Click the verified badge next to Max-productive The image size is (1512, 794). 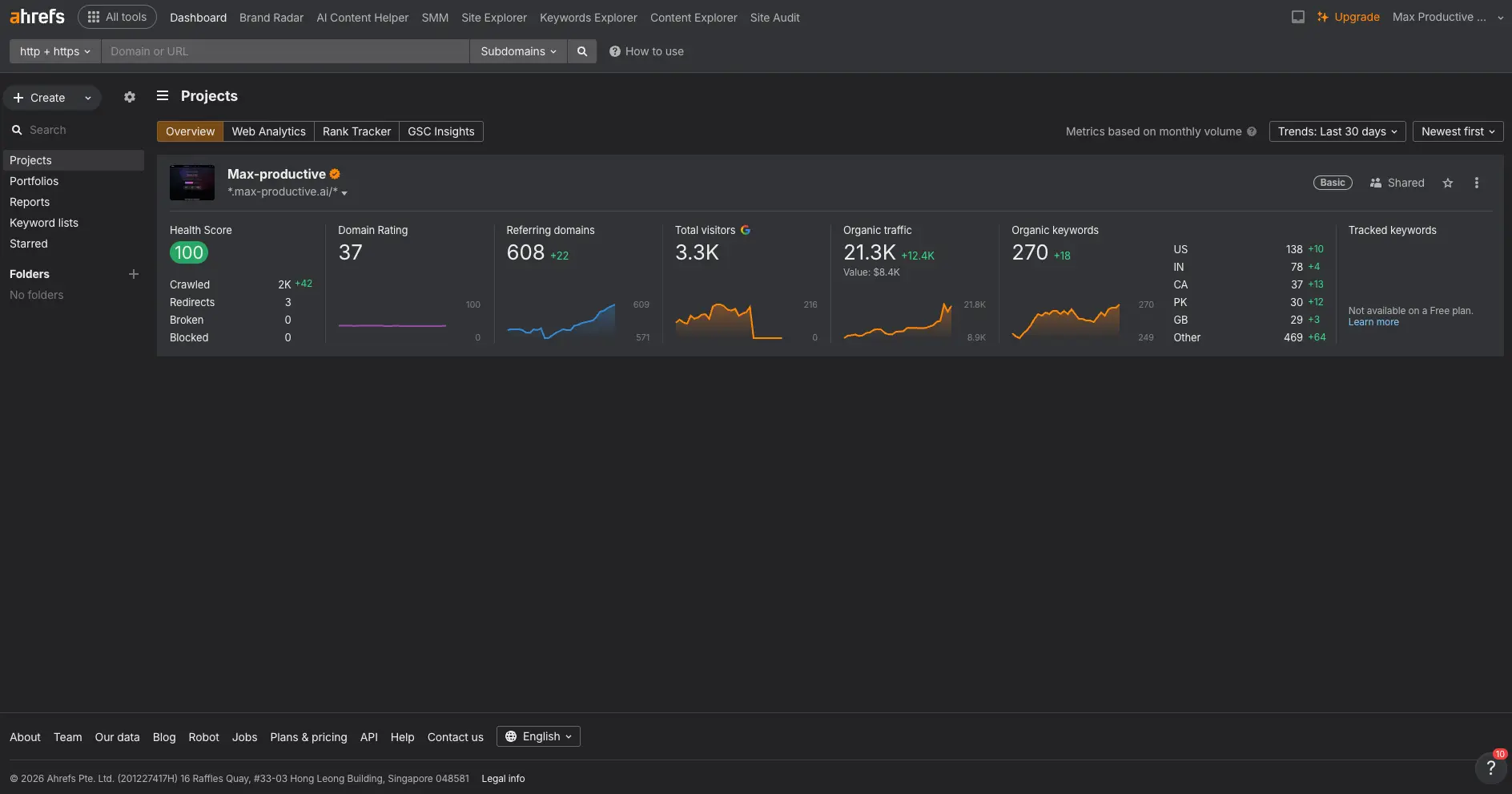point(335,174)
